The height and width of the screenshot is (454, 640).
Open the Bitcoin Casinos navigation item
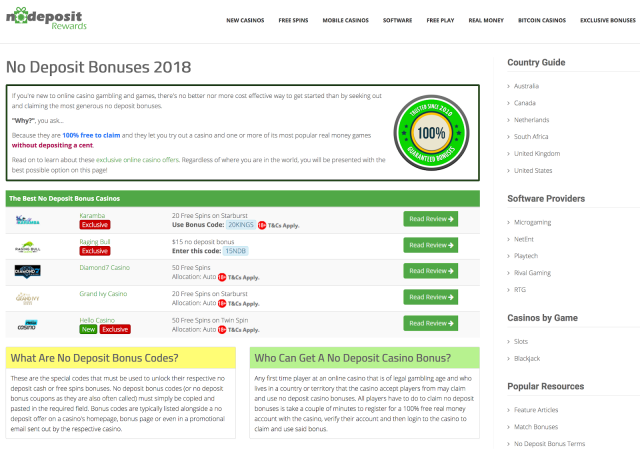pos(541,20)
